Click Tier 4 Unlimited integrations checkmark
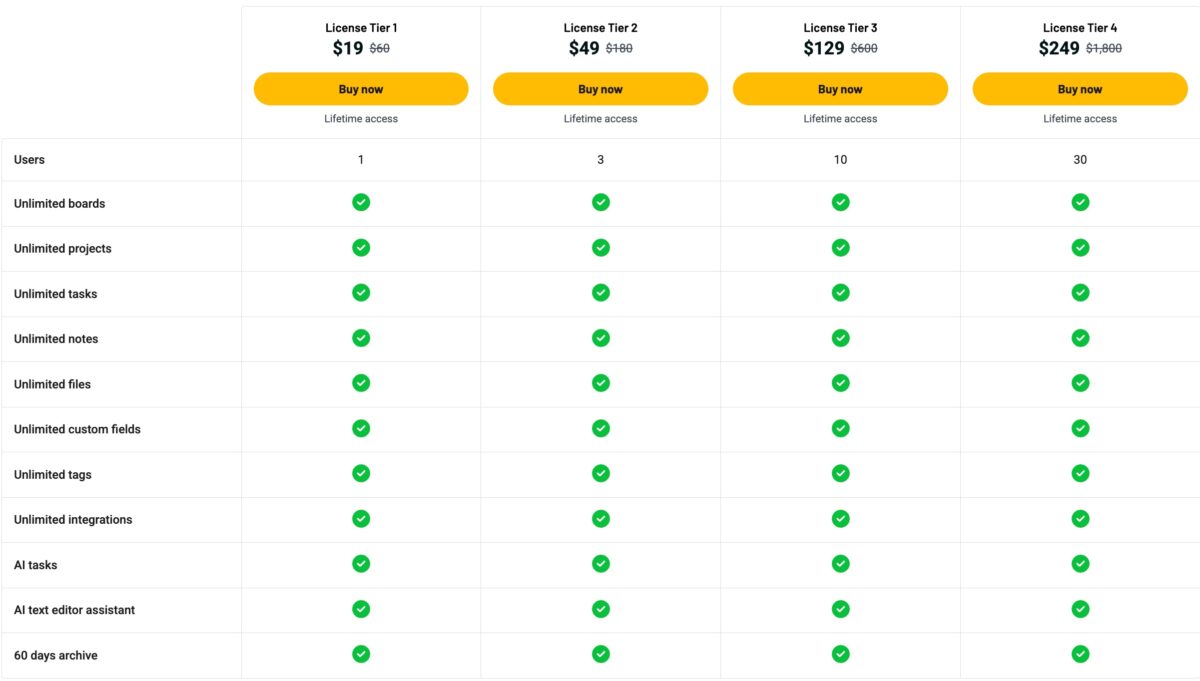1200x681 pixels. click(1080, 518)
